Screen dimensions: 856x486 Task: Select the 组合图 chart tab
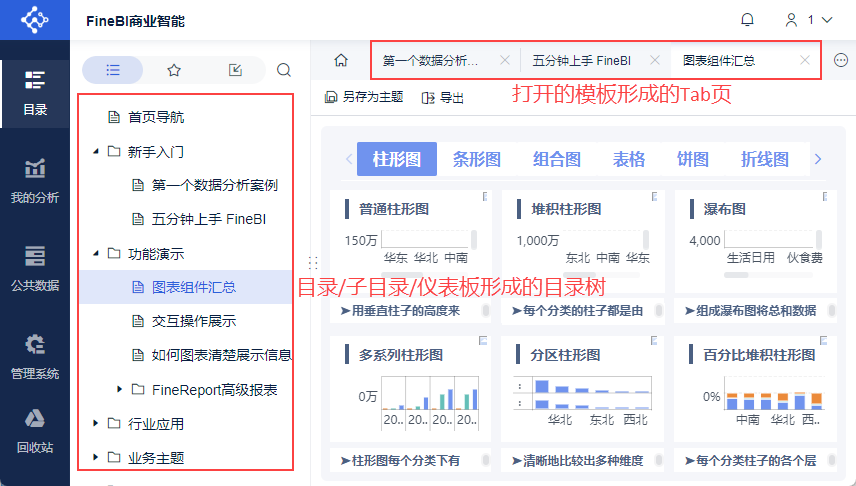[x=557, y=159]
